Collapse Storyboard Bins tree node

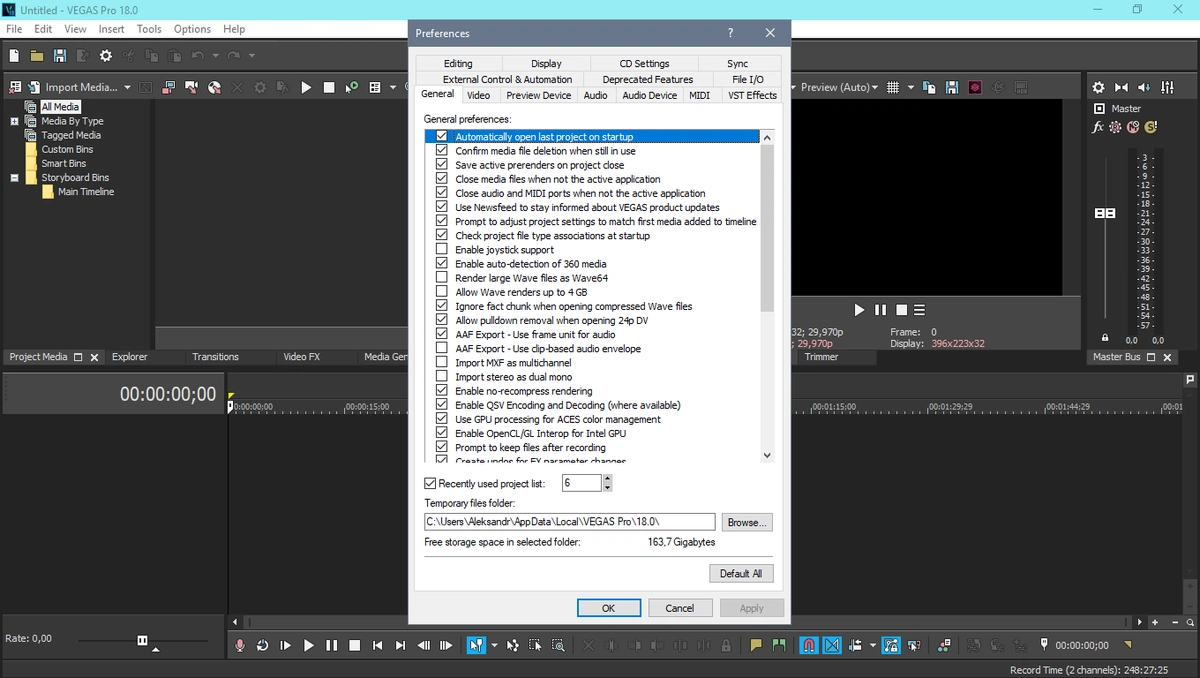[15, 178]
